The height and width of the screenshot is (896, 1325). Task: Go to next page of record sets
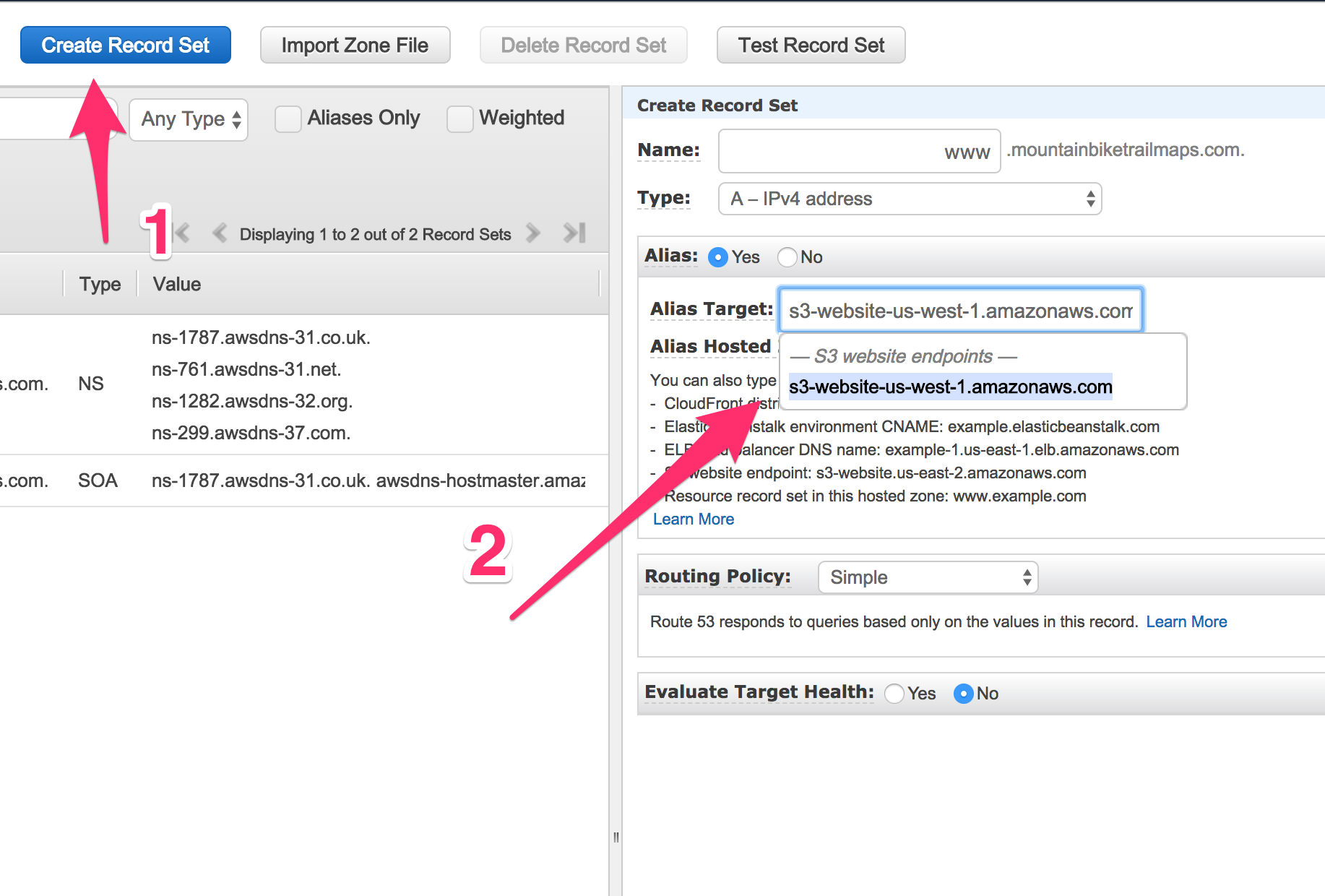[x=532, y=233]
